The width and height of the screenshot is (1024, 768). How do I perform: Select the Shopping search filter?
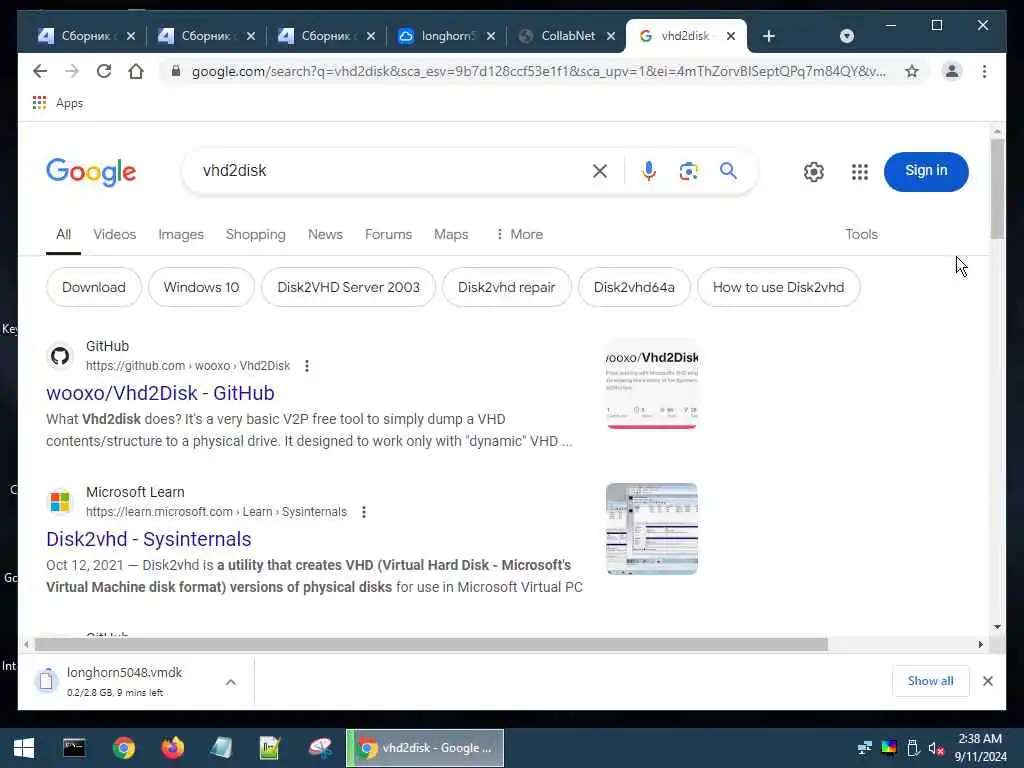(255, 234)
